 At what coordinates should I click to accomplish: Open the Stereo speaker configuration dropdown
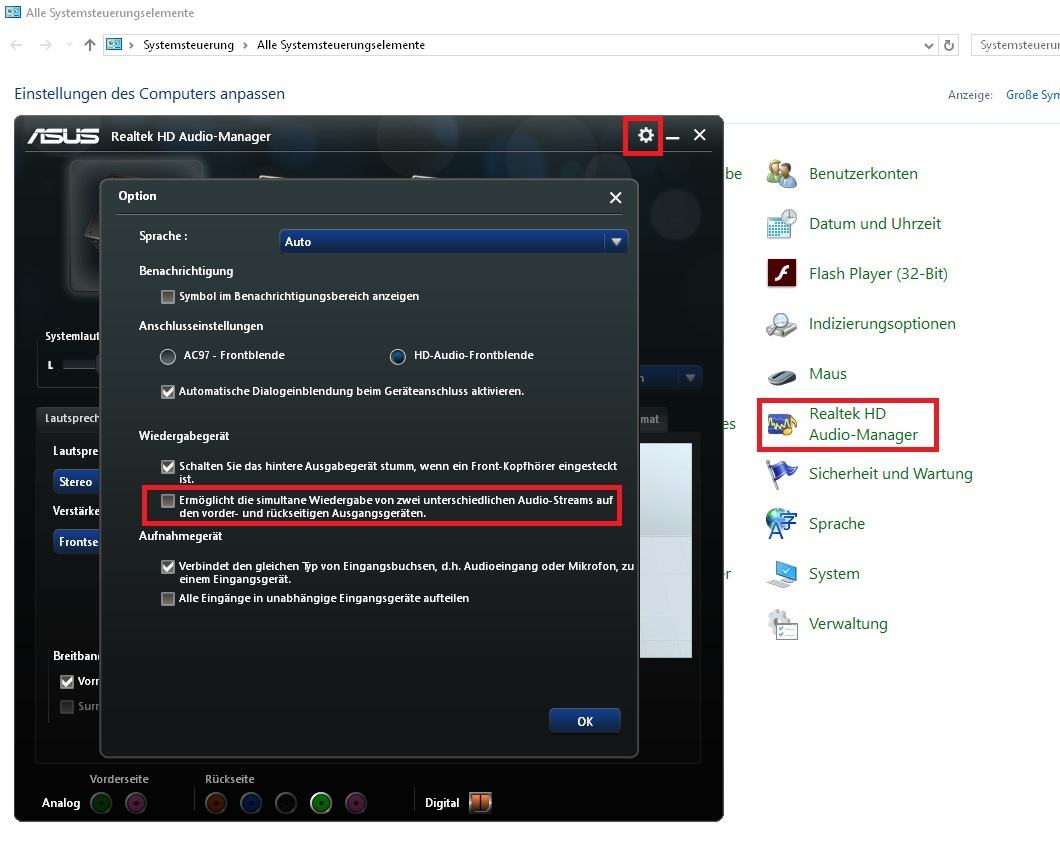pos(76,482)
